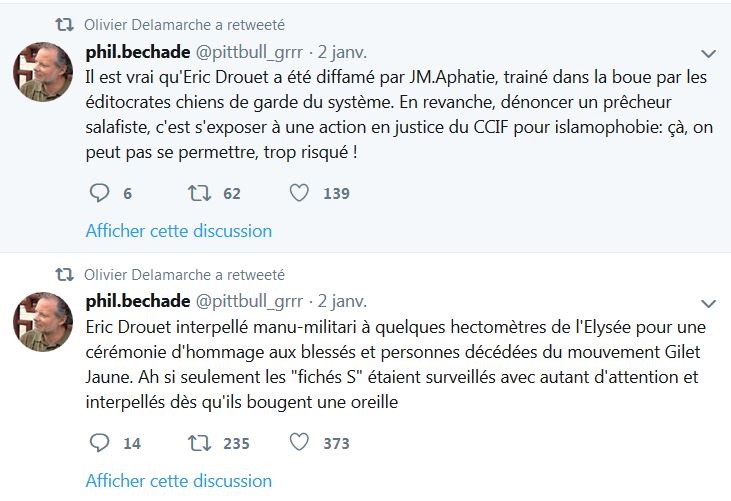Click the '2 janv.' timestamp on first tweet

pos(342,51)
